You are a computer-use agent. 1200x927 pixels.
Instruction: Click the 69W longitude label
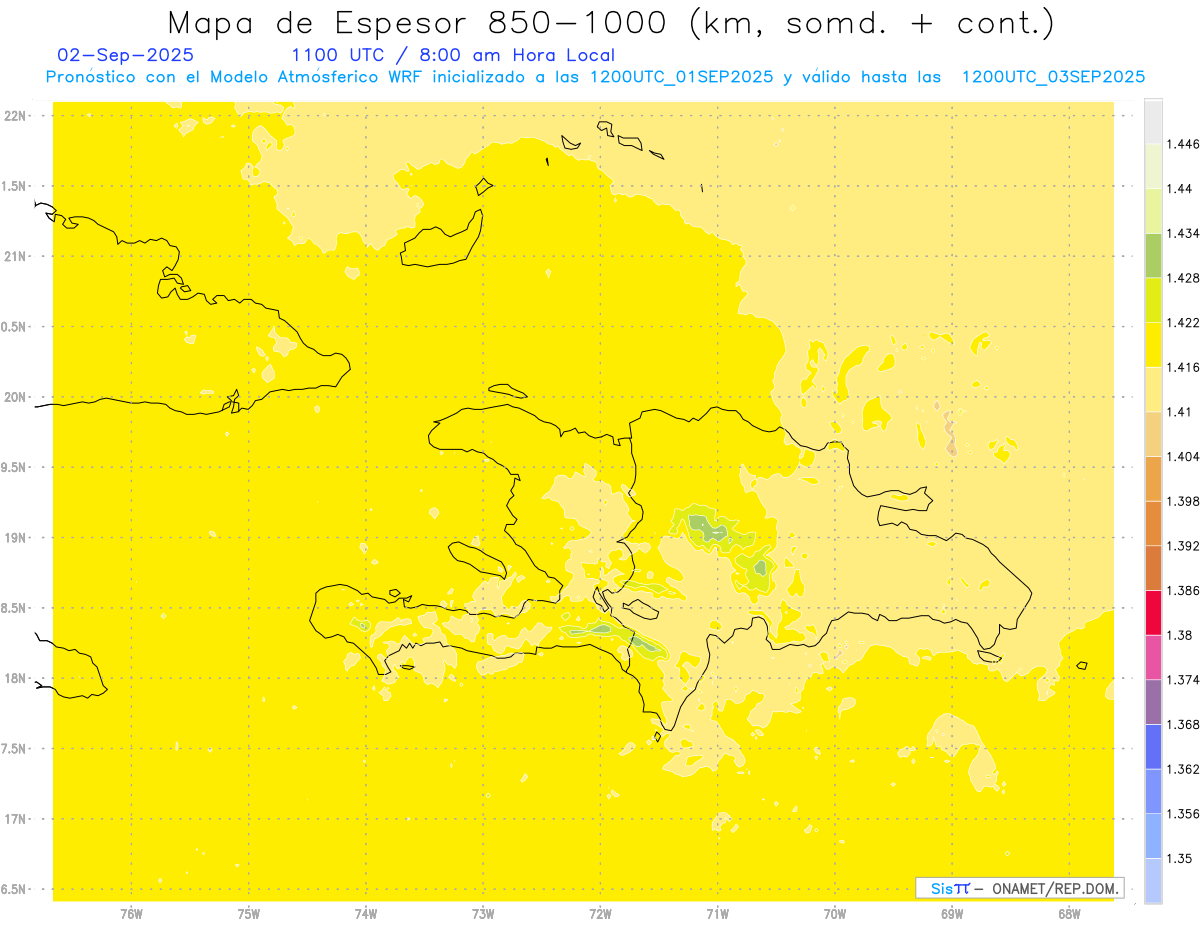(952, 913)
